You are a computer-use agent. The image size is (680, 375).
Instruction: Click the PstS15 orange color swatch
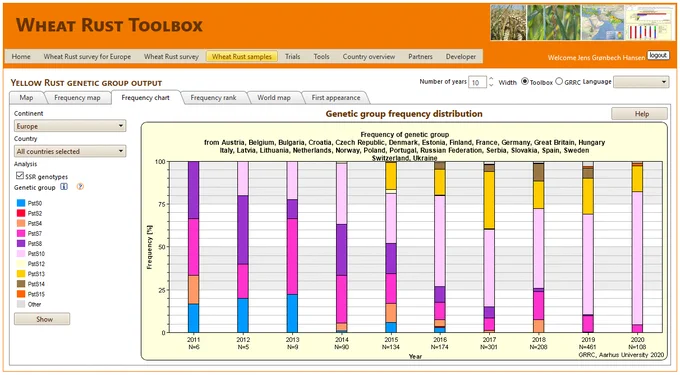pos(21,294)
